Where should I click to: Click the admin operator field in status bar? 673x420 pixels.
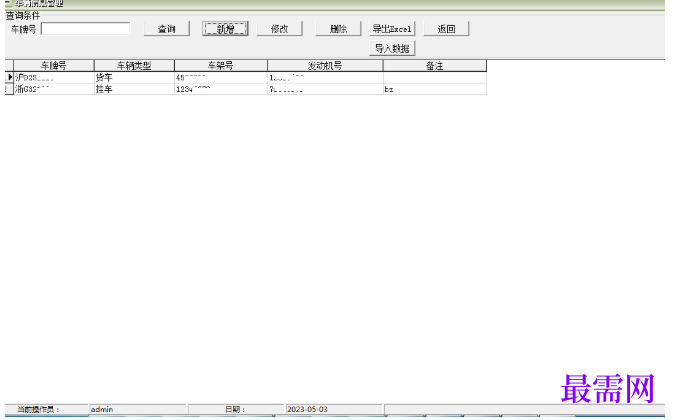coord(138,409)
